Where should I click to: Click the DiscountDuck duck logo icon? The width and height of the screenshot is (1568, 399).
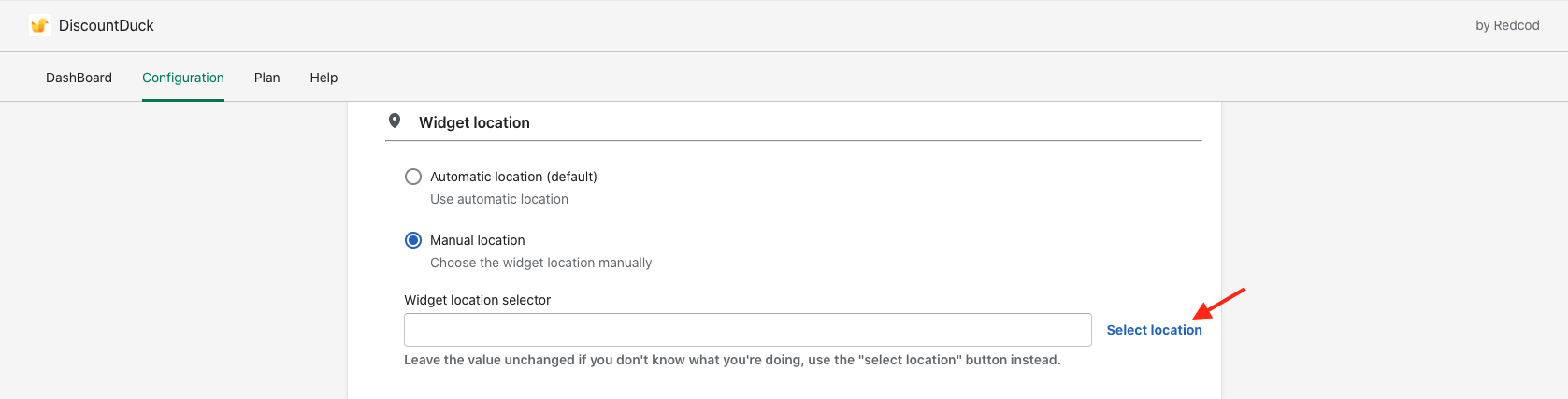[x=39, y=25]
